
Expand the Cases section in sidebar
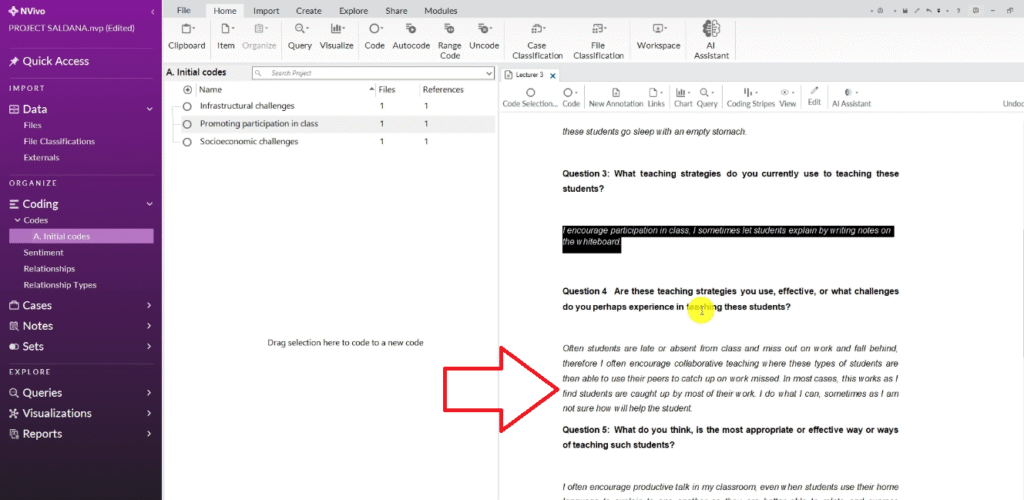pos(148,306)
